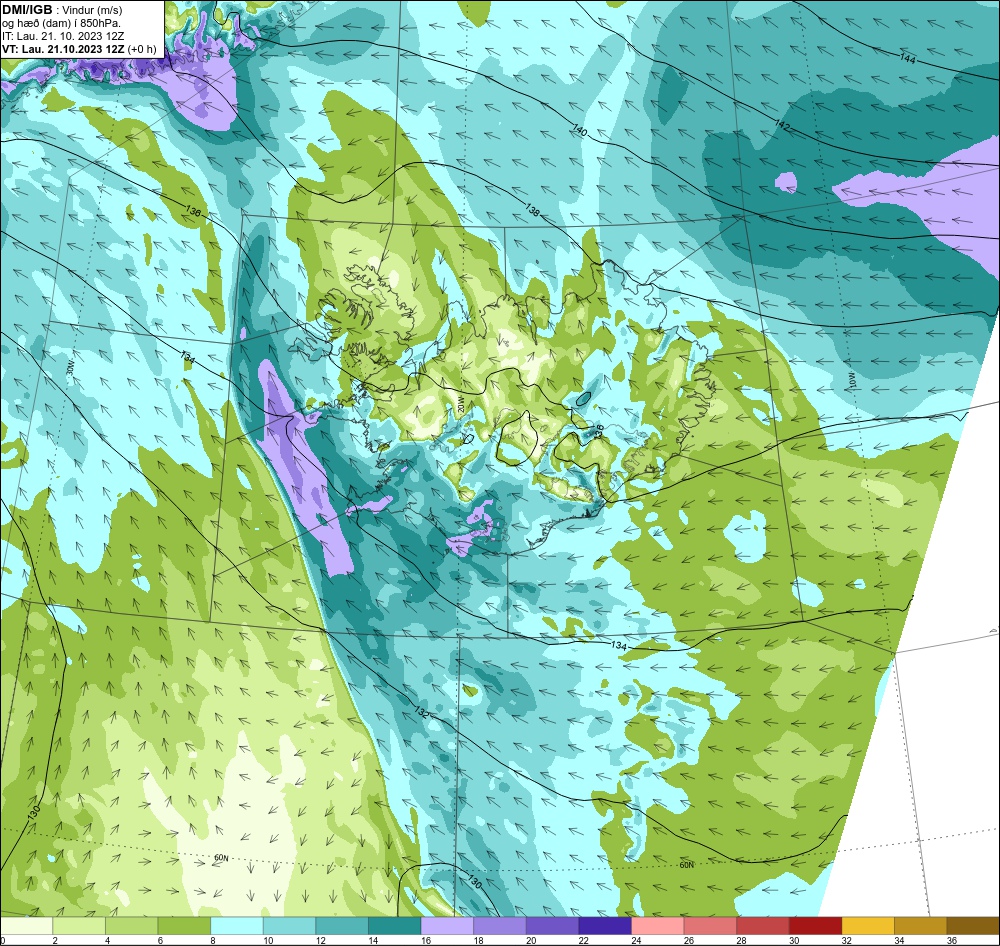The image size is (1000, 946).
Task: Select the 8–10 m/s light cyan legend swatch
Action: coord(237,926)
